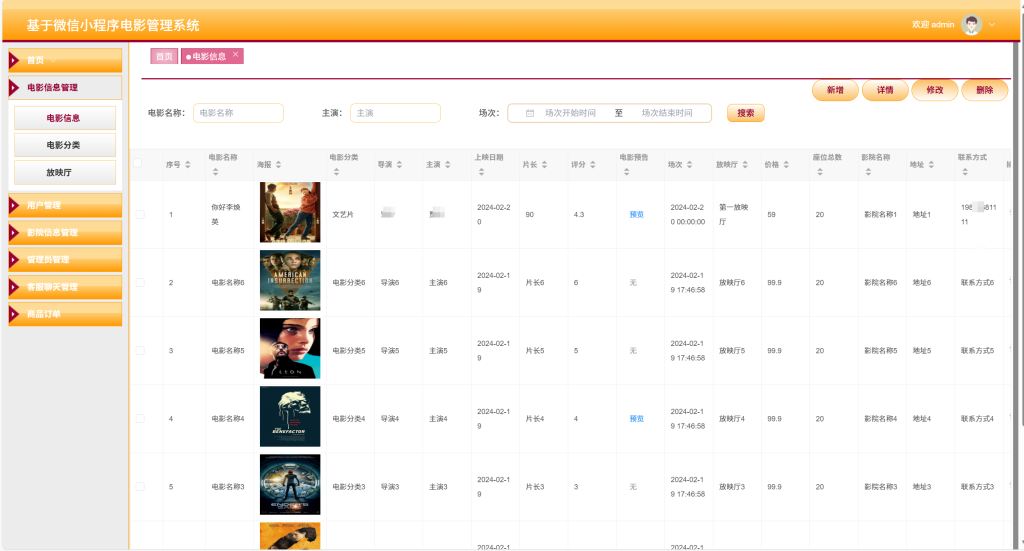Sort by 电影名称 column sort icon
The image size is (1024, 551).
pos(216,172)
